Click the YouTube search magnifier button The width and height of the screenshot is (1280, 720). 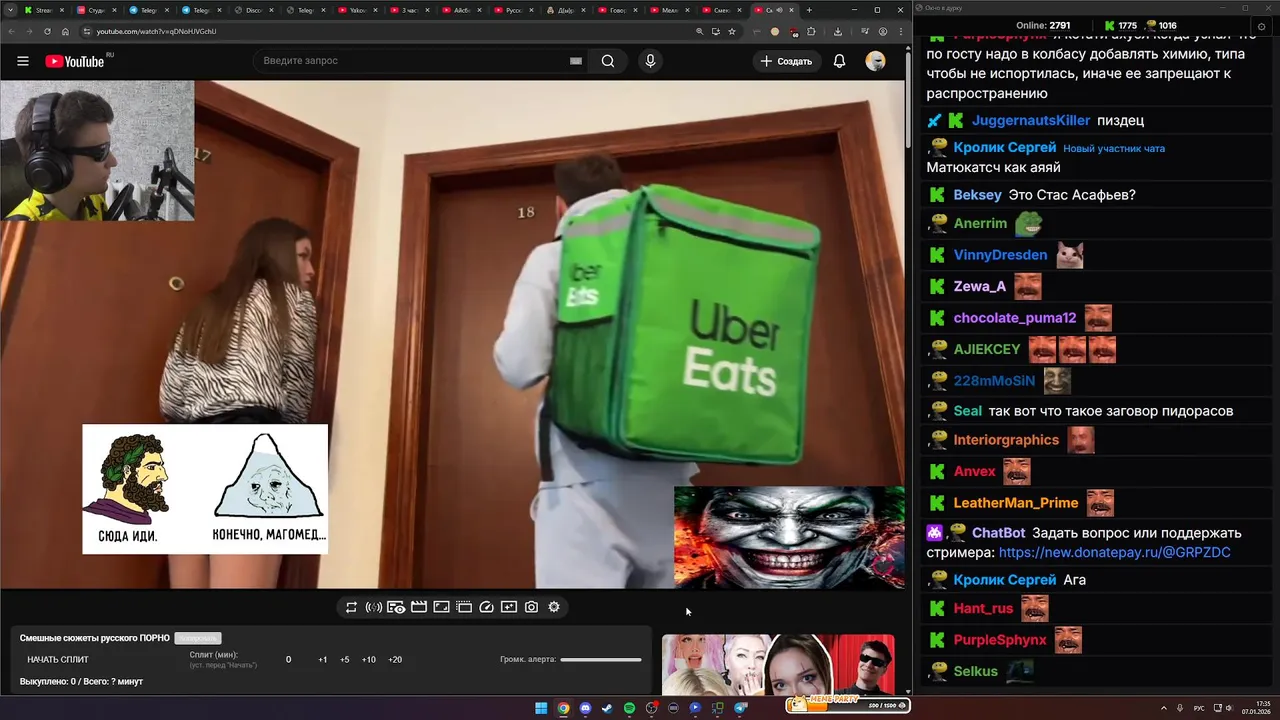click(608, 61)
